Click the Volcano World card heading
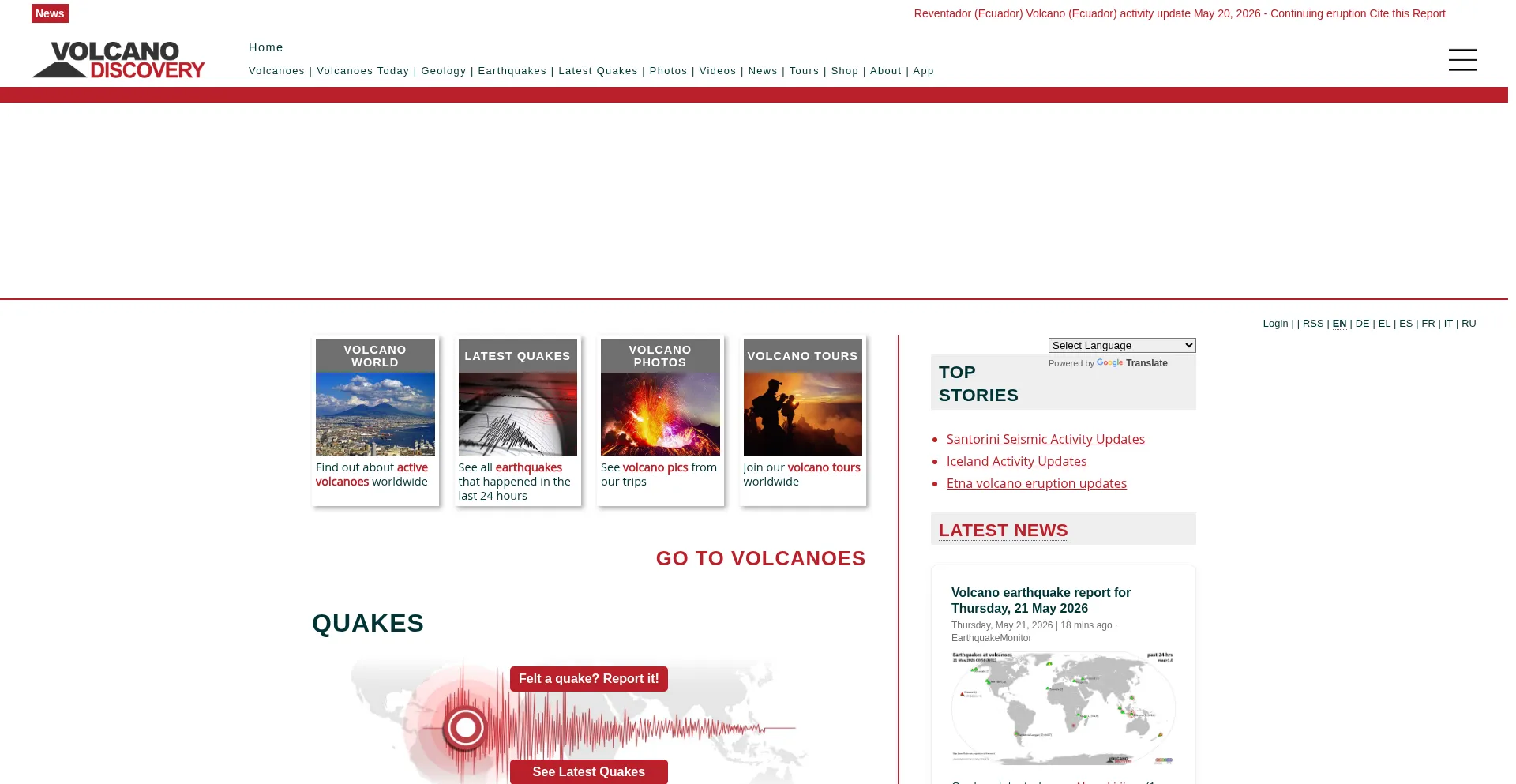The width and height of the screenshot is (1516, 784). [x=375, y=356]
